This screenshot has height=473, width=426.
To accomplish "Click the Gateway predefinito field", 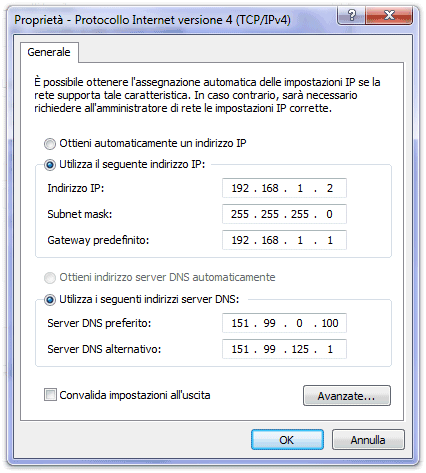I will point(284,240).
